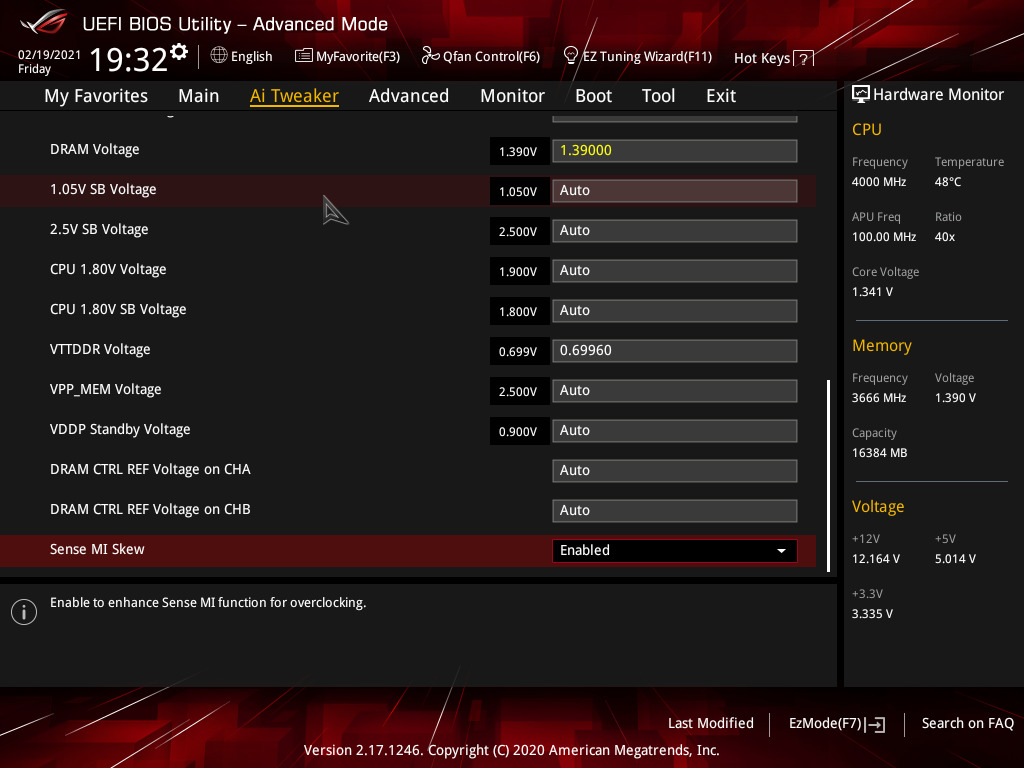Click the 16384 MB capacity value
The height and width of the screenshot is (768, 1024).
(879, 453)
